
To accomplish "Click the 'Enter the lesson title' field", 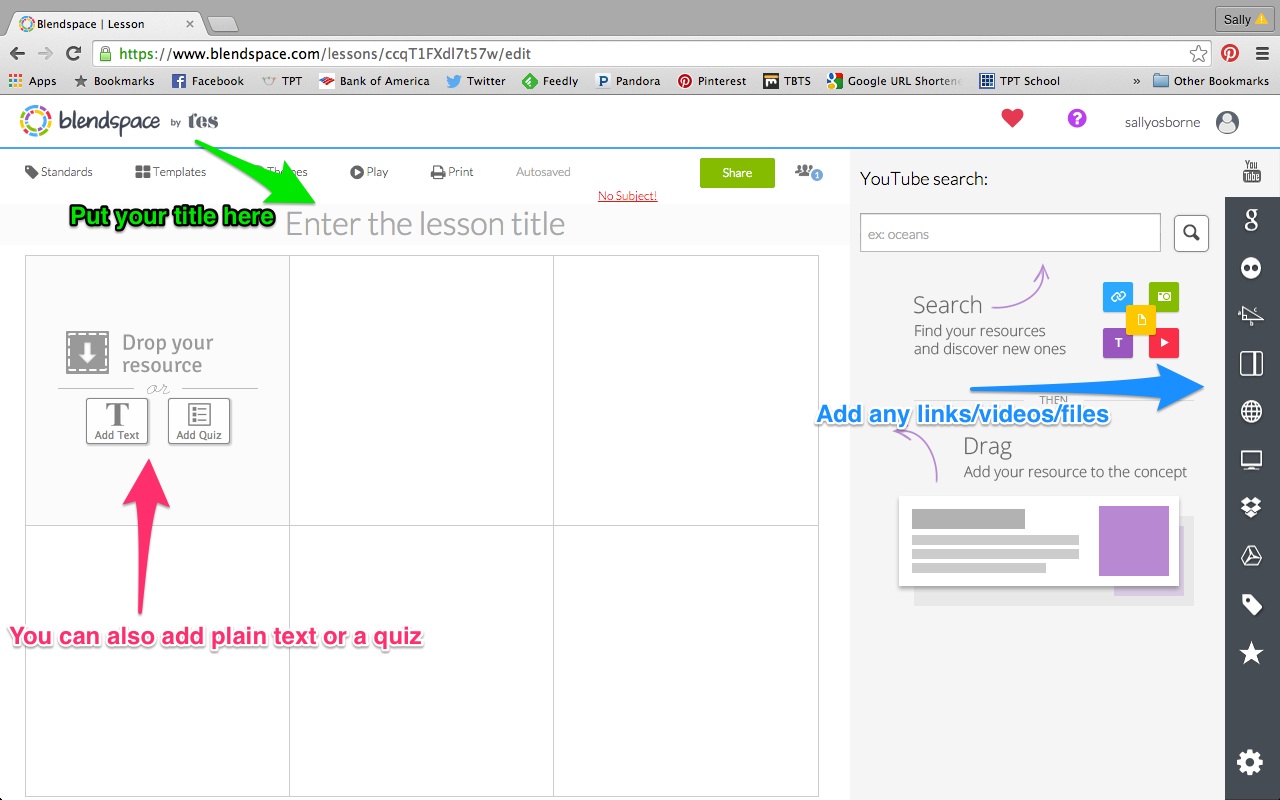I will pos(426,224).
